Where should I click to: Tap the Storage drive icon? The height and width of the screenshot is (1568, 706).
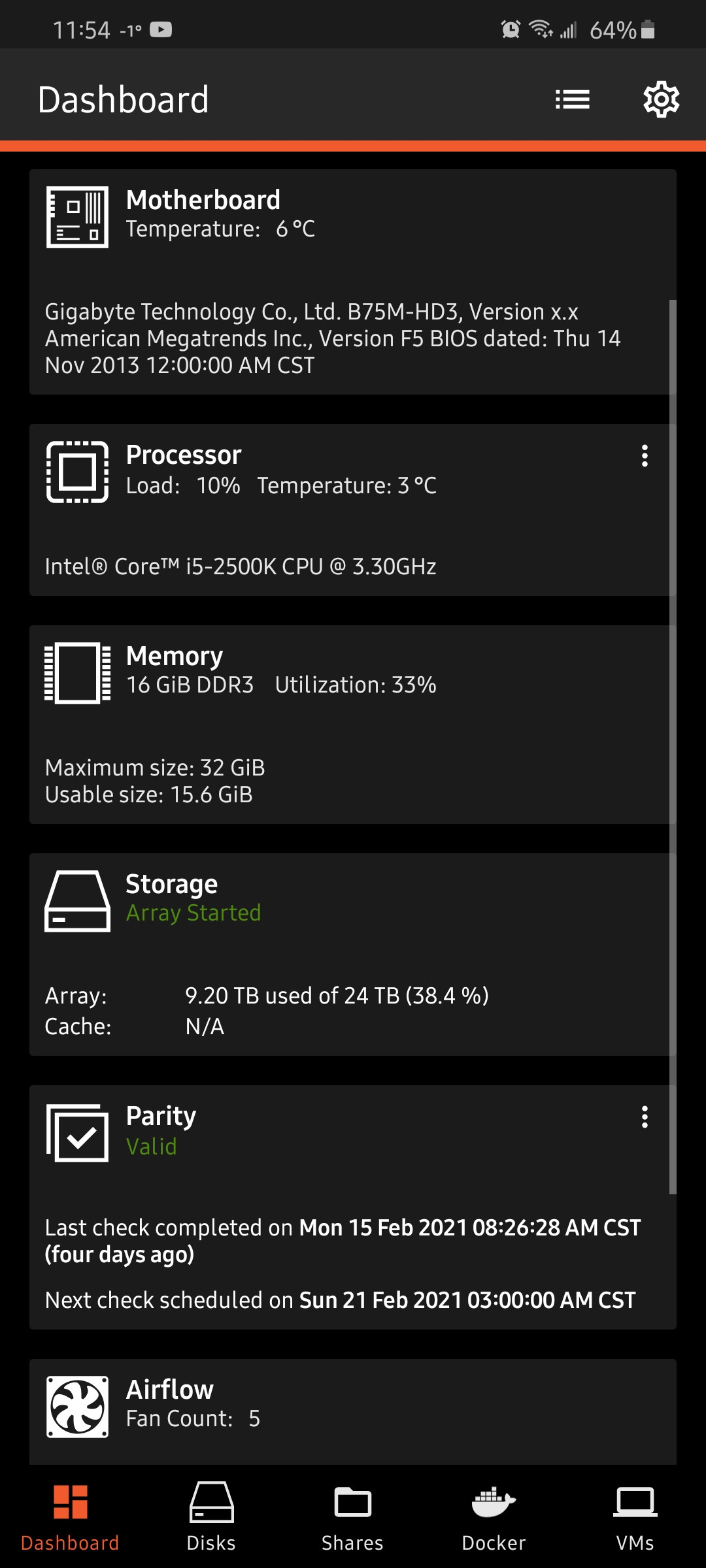pyautogui.click(x=77, y=900)
